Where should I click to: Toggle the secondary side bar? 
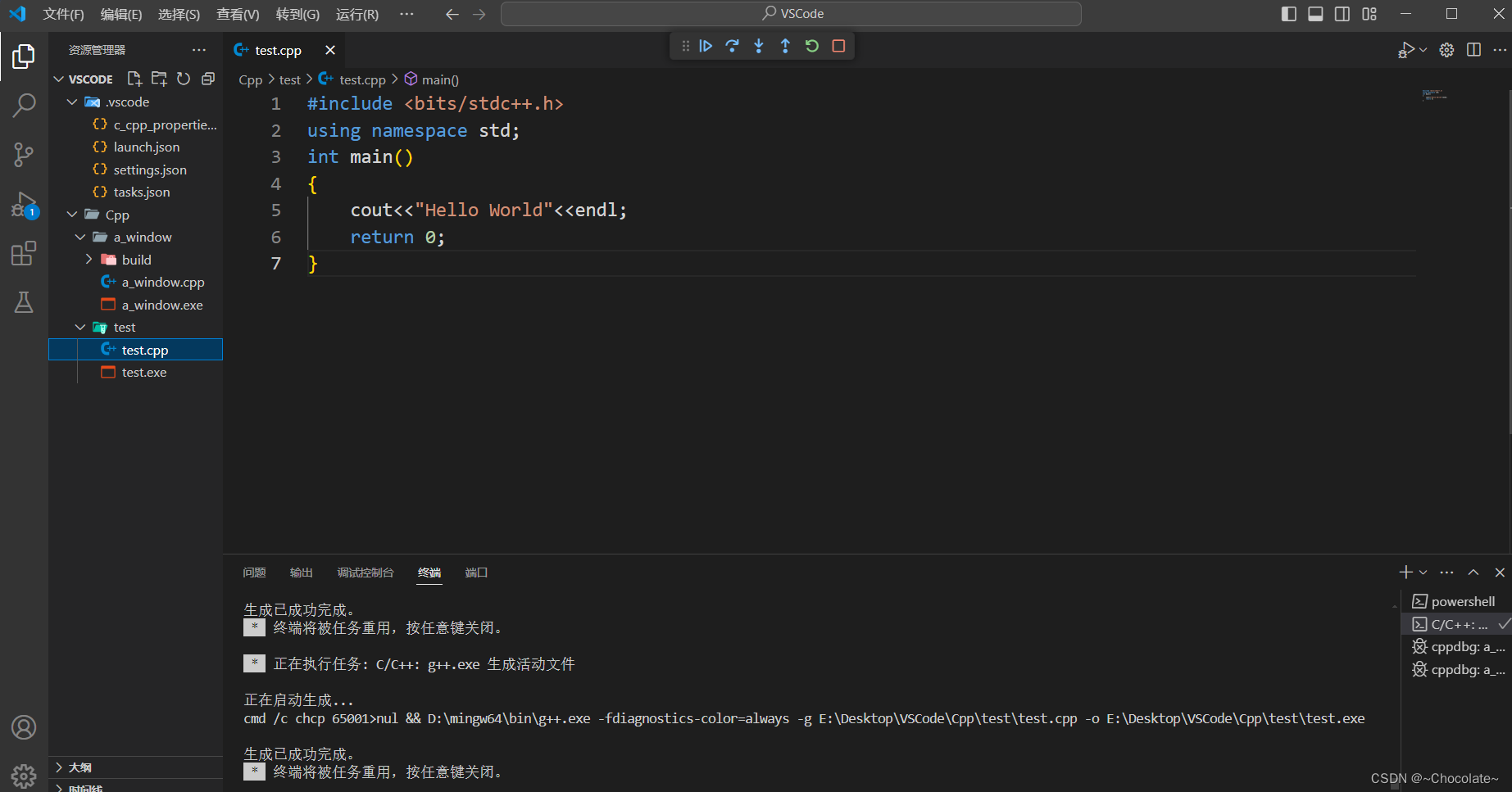(x=1342, y=13)
